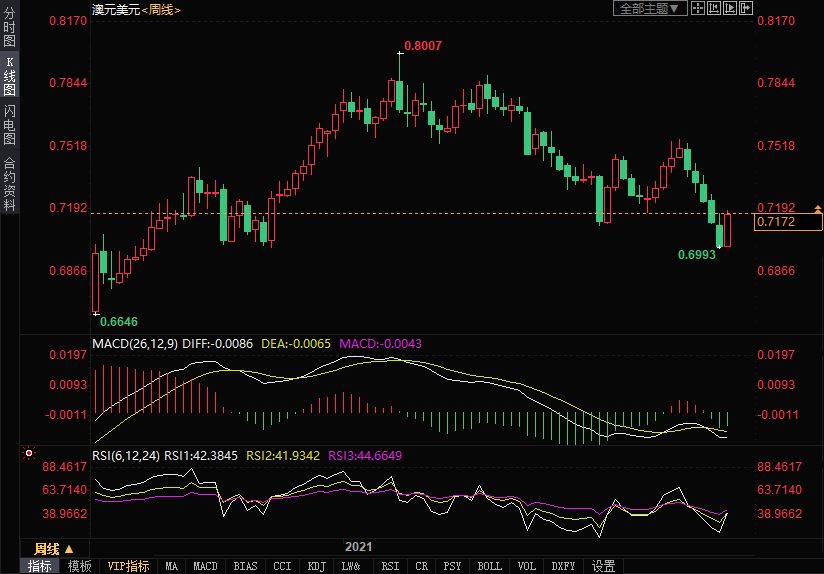Click the 0.8007 high point candlestick label
This screenshot has height=574, width=824.
pos(422,46)
